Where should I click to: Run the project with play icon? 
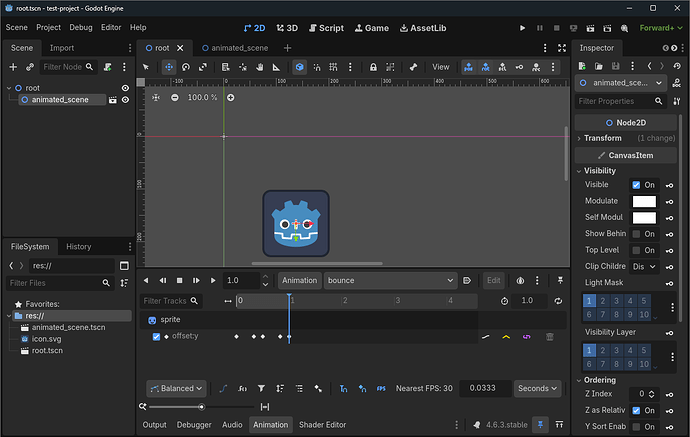coord(522,28)
